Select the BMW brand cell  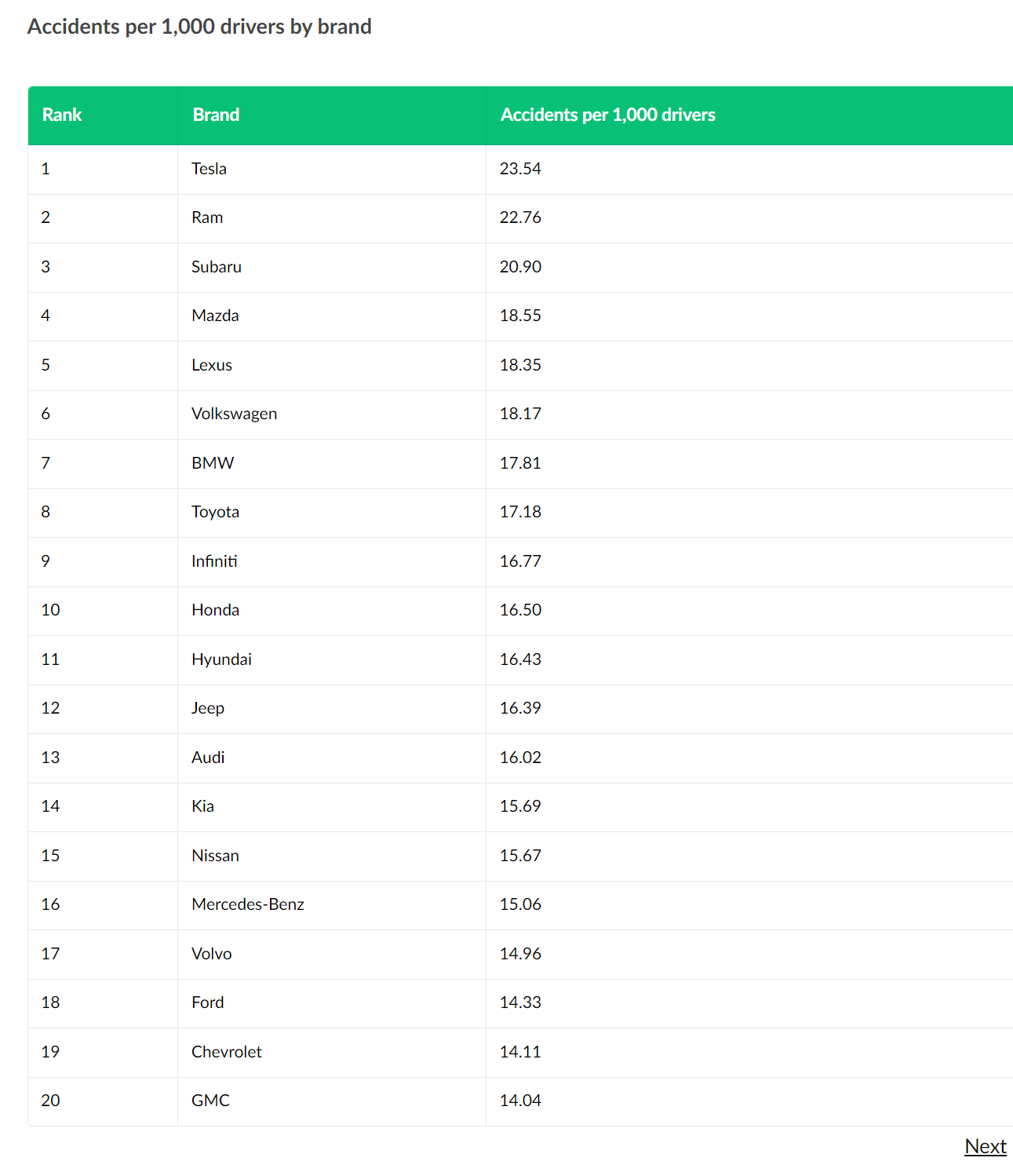(213, 463)
